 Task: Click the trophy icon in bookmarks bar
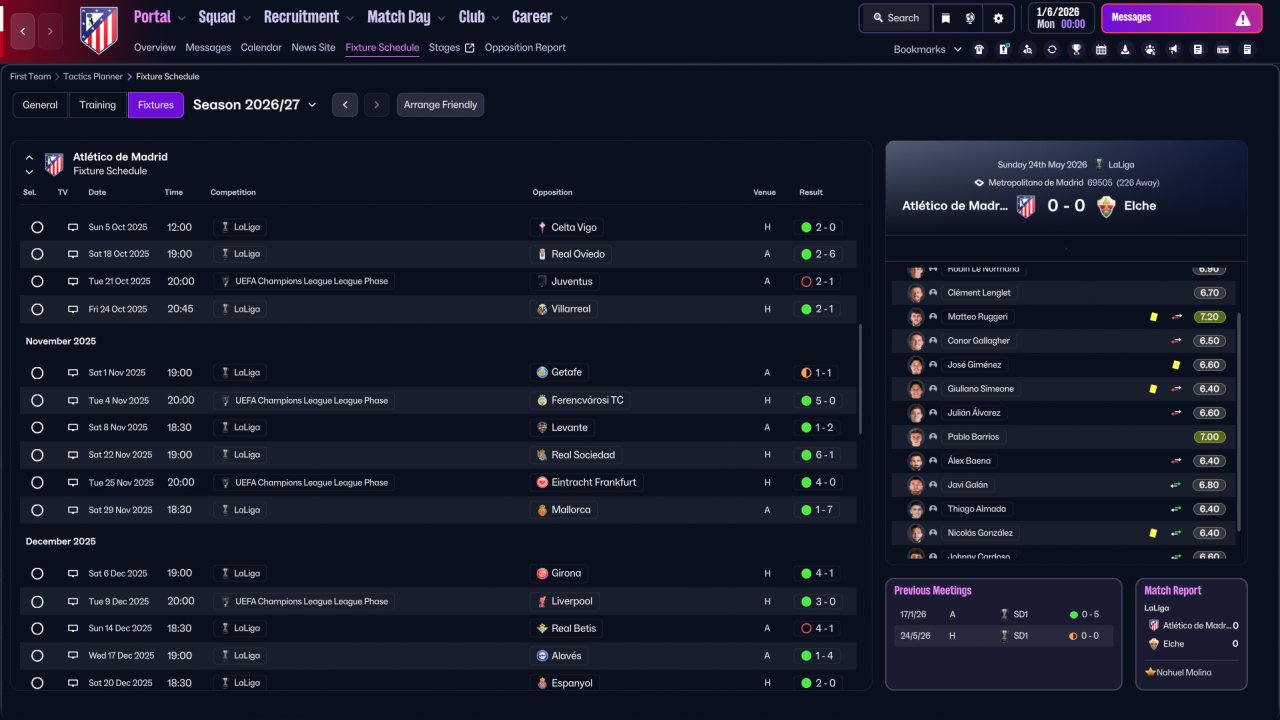pos(1076,49)
